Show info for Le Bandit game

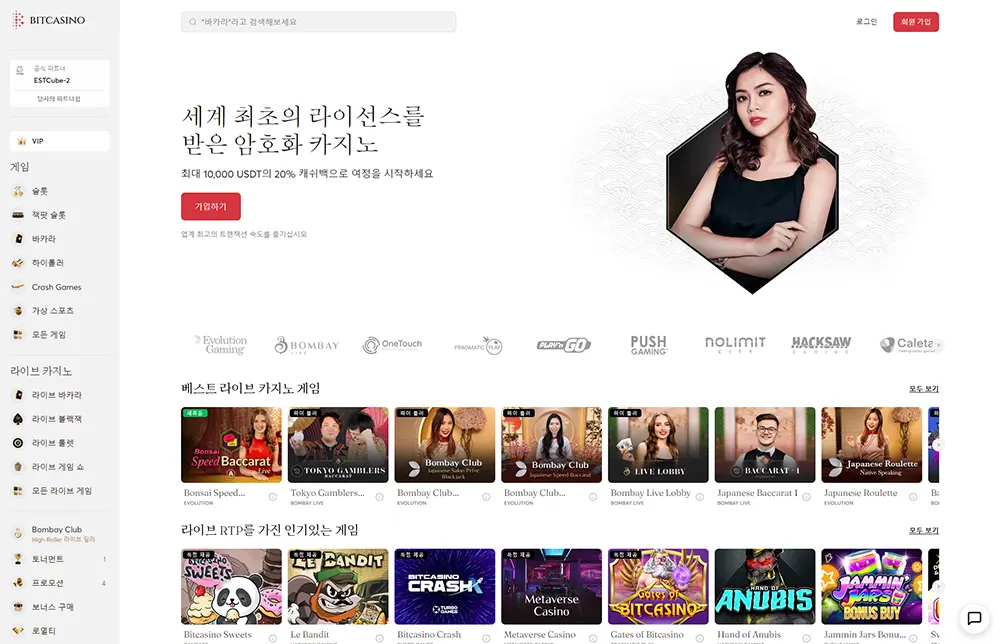tap(379, 638)
